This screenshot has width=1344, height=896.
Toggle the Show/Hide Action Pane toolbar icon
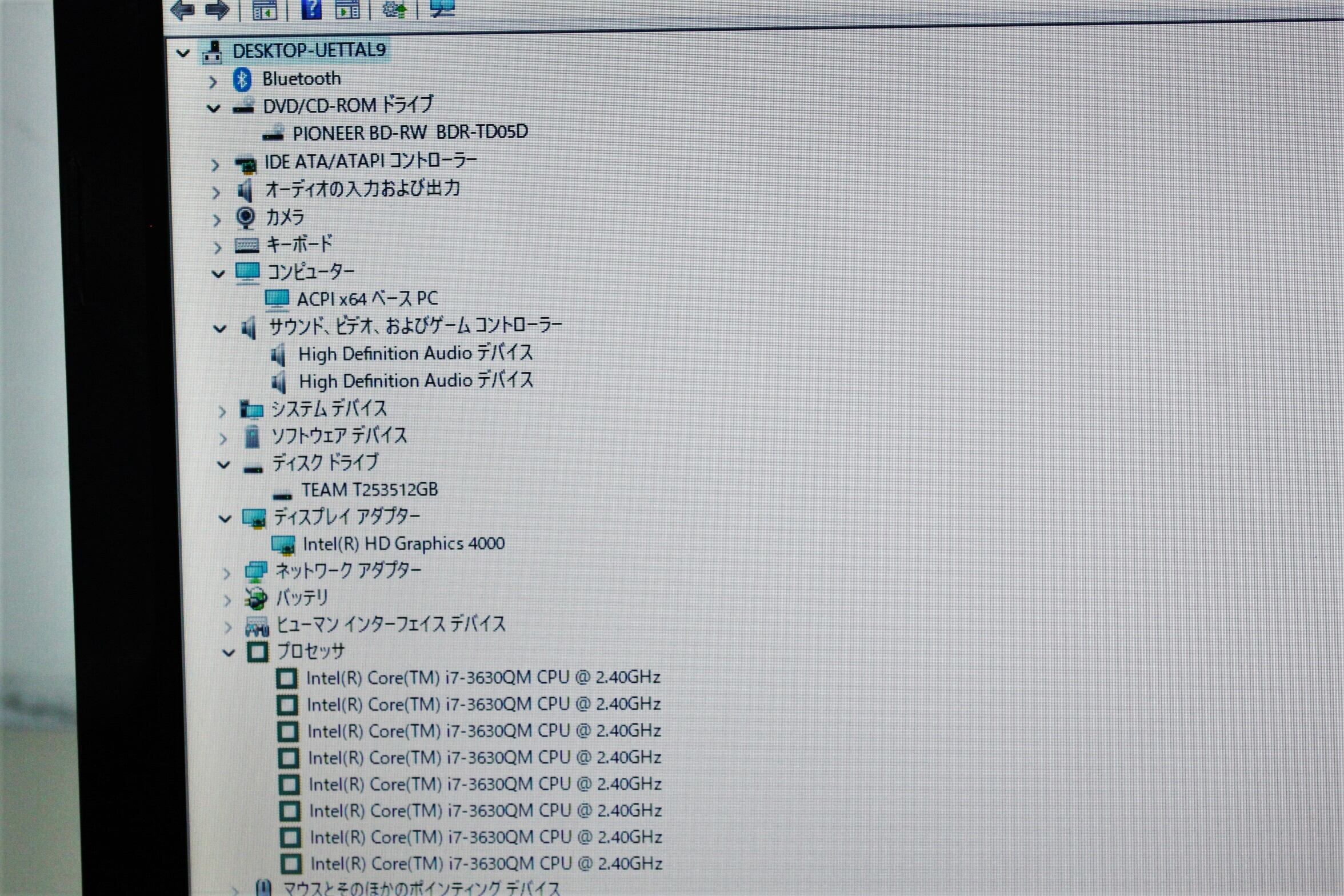click(x=347, y=9)
